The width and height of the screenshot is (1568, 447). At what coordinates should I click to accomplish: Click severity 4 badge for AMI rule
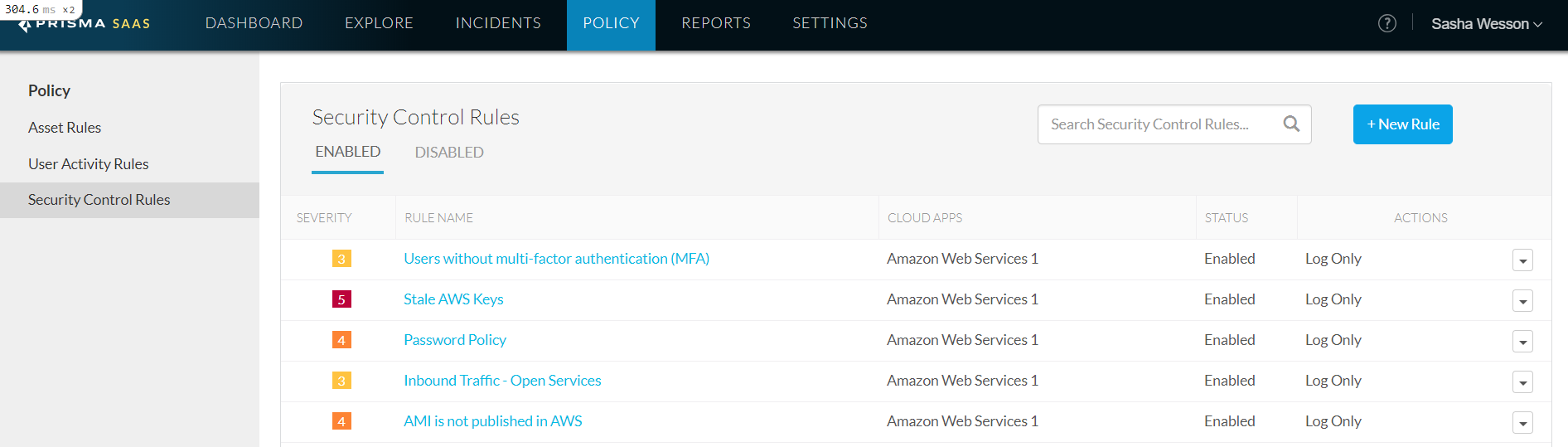click(x=341, y=421)
